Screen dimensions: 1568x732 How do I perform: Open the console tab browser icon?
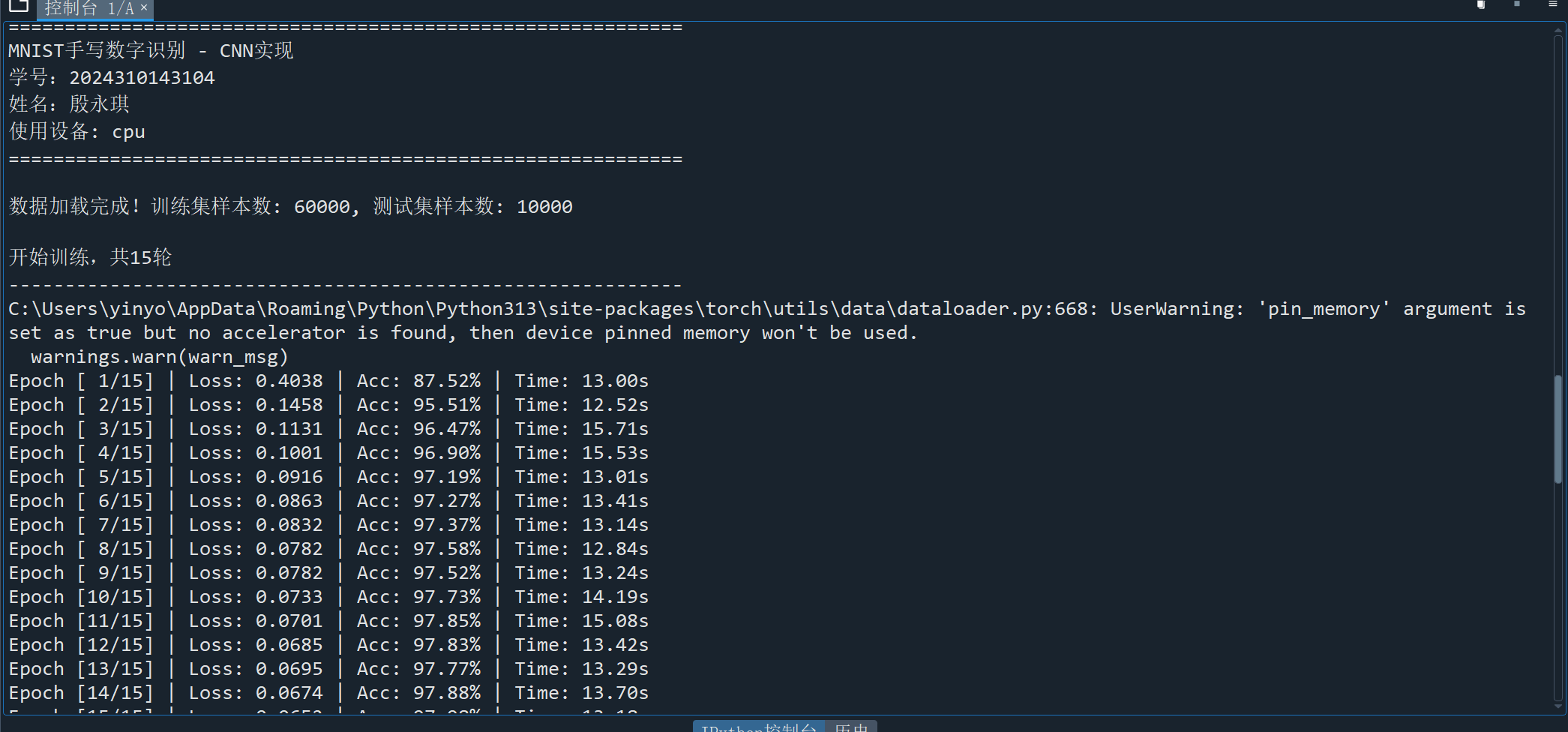click(x=19, y=7)
